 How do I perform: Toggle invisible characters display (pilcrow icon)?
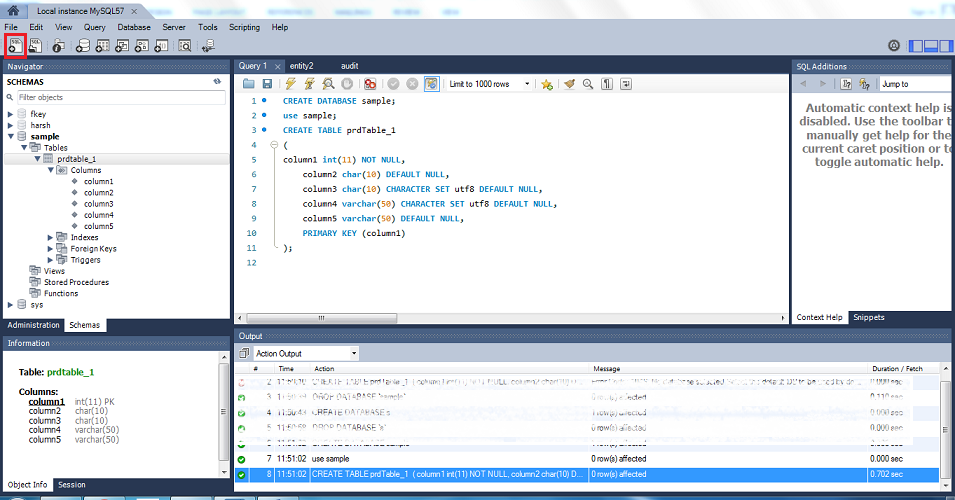tap(607, 84)
